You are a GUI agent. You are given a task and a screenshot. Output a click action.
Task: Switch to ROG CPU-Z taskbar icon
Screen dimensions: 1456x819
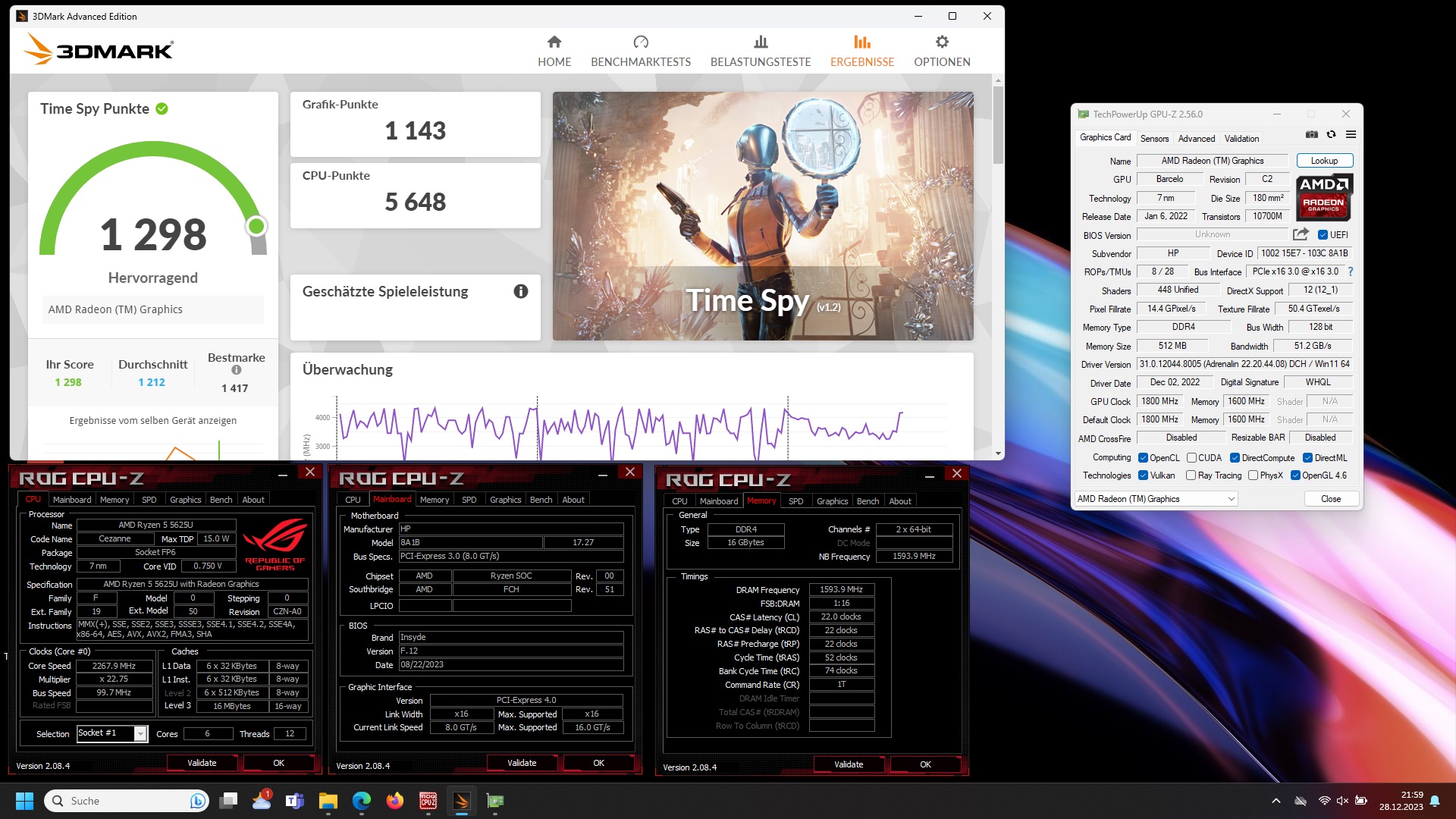pos(428,801)
